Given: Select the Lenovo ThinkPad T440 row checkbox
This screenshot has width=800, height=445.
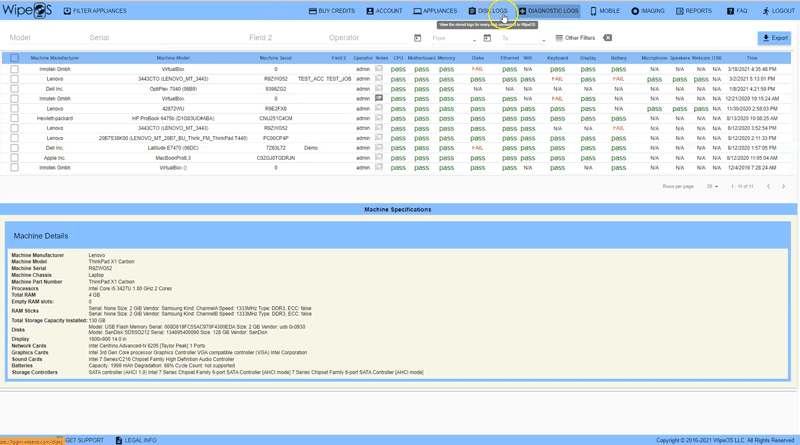Looking at the screenshot, I should click(x=14, y=138).
